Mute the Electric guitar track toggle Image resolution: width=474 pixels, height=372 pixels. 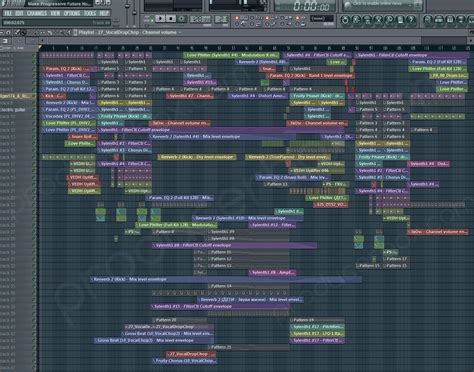pyautogui.click(x=34, y=110)
